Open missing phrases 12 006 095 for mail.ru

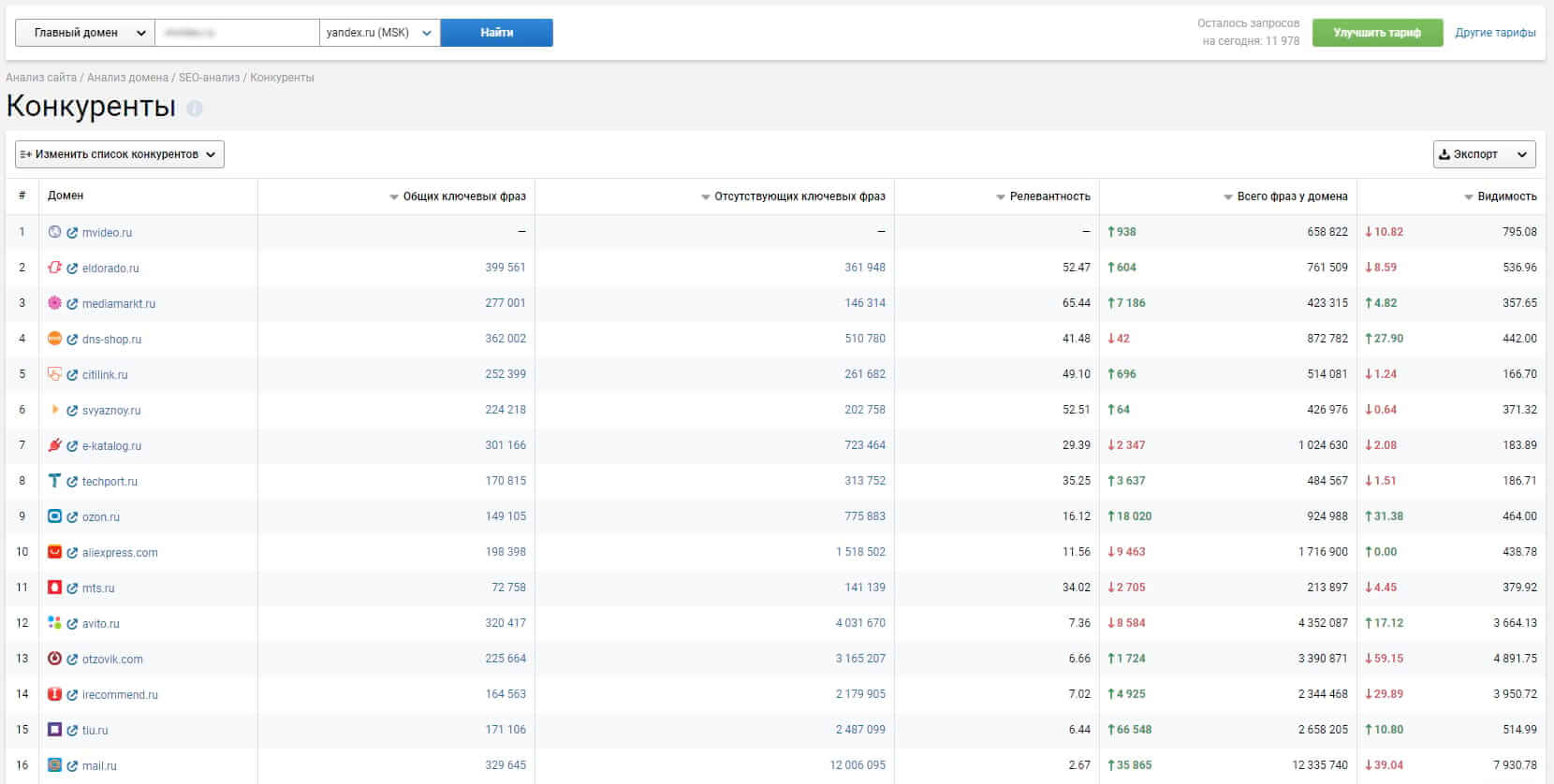click(858, 765)
